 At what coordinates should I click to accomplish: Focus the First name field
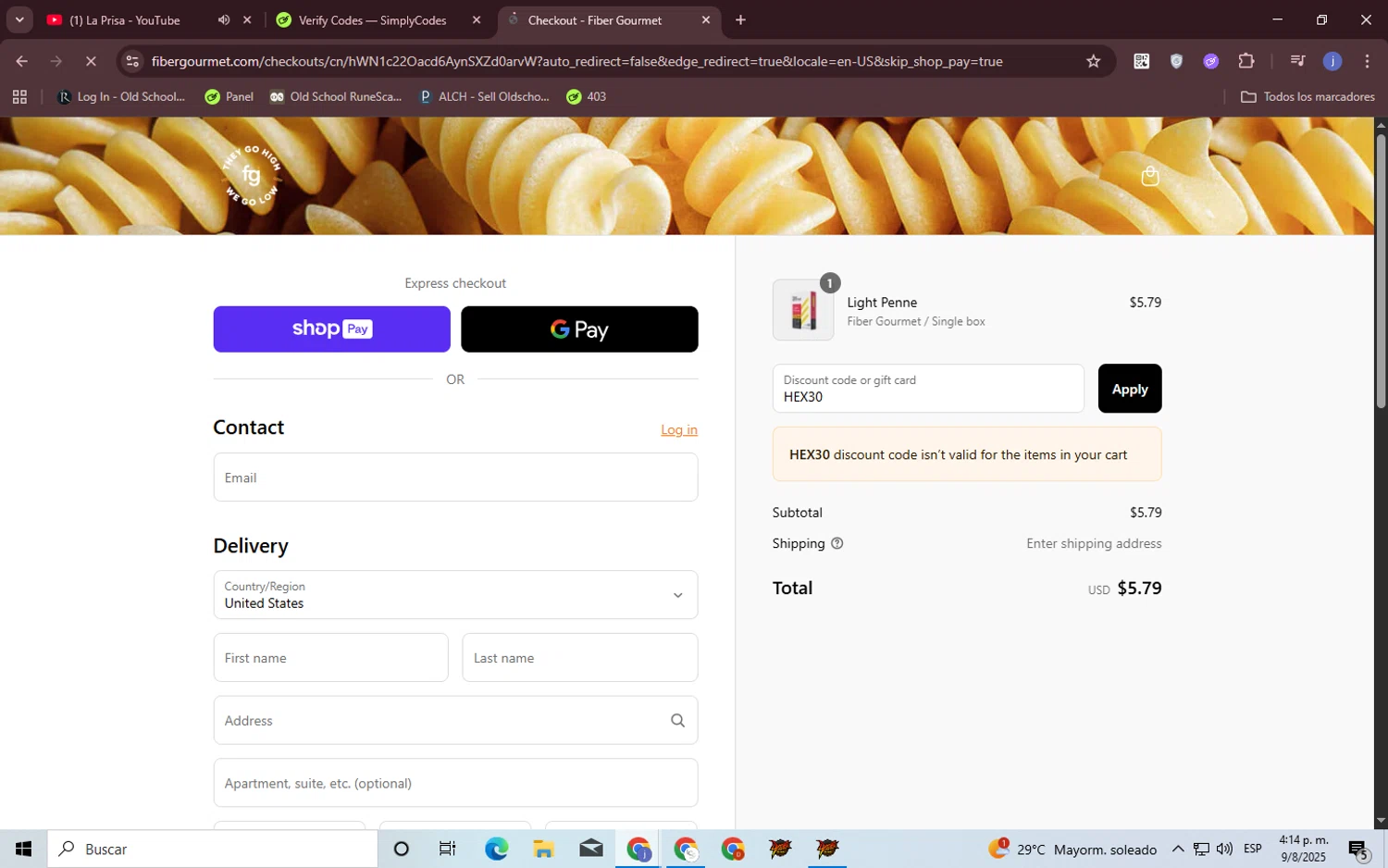(330, 658)
